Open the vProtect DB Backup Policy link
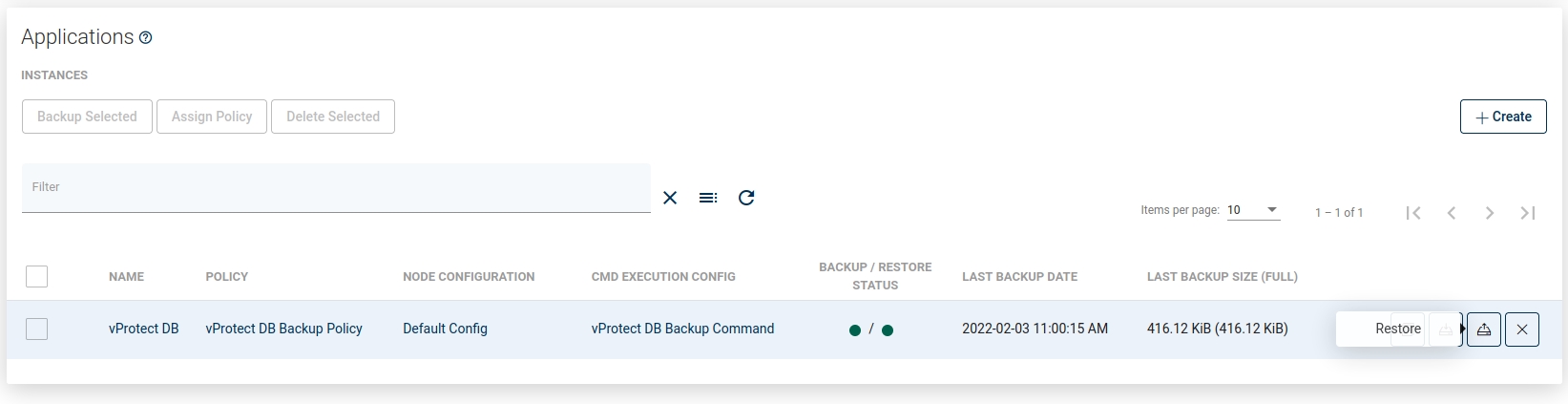This screenshot has width=1568, height=404. (283, 329)
